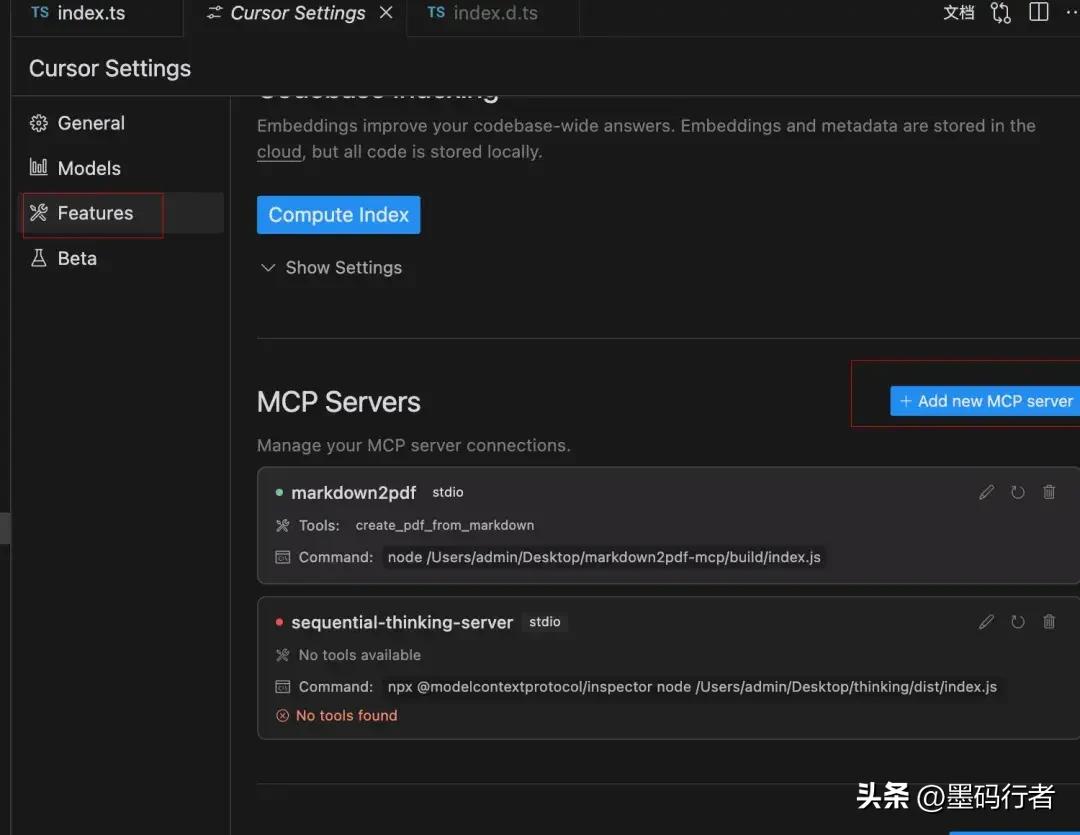
Task: Select the Models chart icon
Action: tap(39, 168)
